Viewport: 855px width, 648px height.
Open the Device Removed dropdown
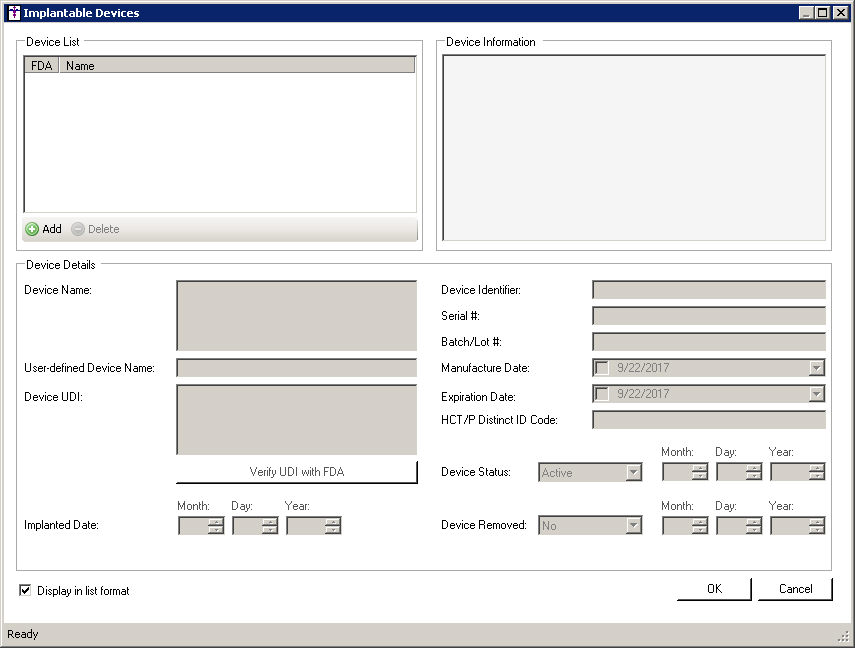click(633, 524)
